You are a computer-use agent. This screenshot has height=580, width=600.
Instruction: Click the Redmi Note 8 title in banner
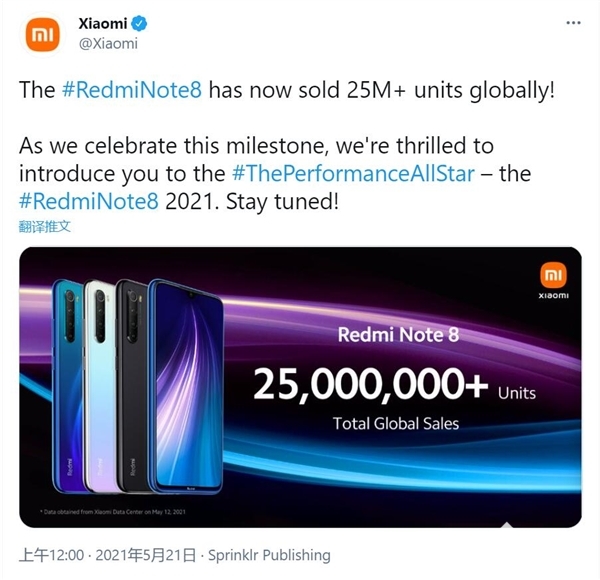(398, 335)
